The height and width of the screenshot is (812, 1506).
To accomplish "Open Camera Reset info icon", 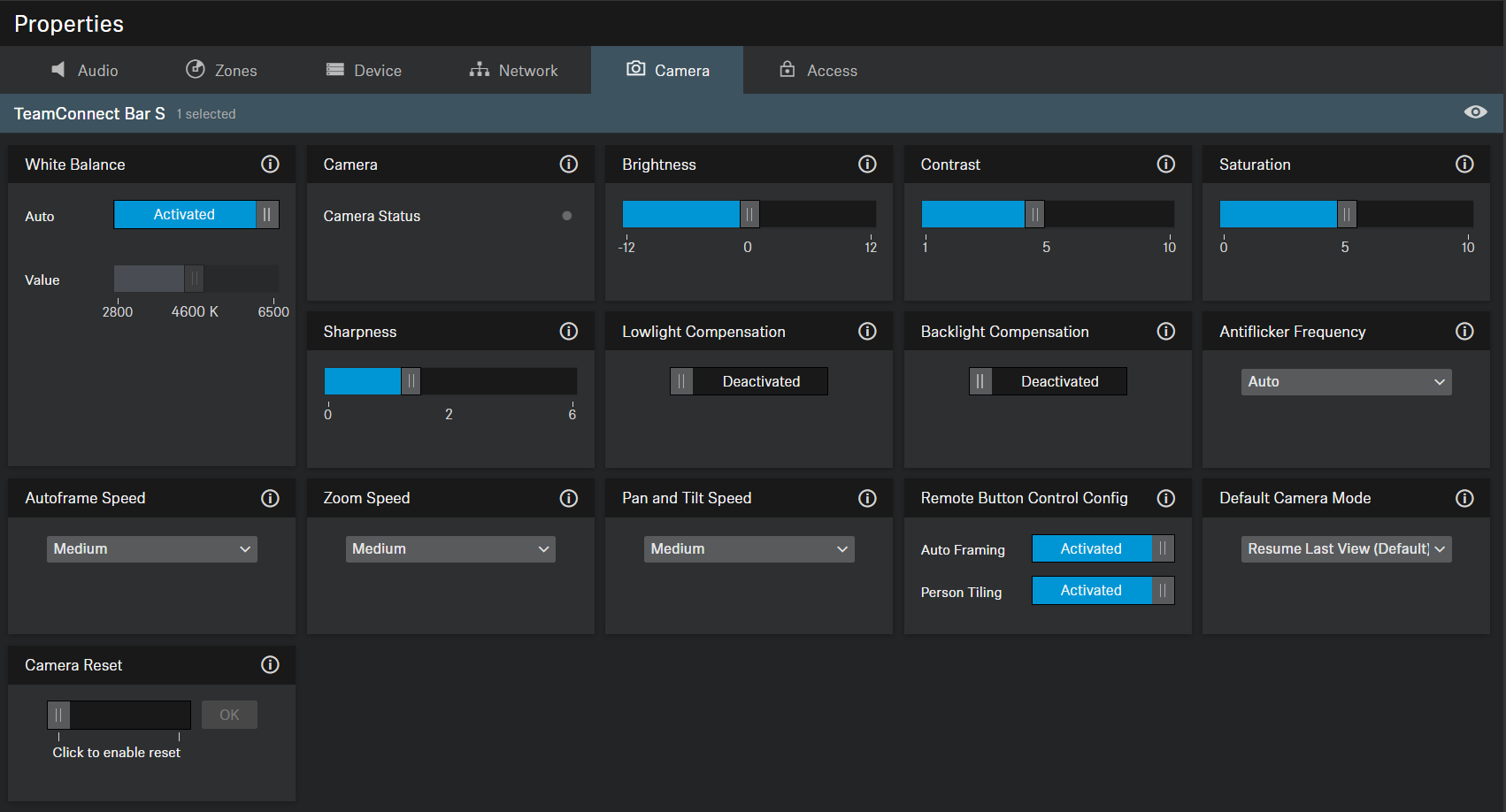I will click(x=270, y=665).
